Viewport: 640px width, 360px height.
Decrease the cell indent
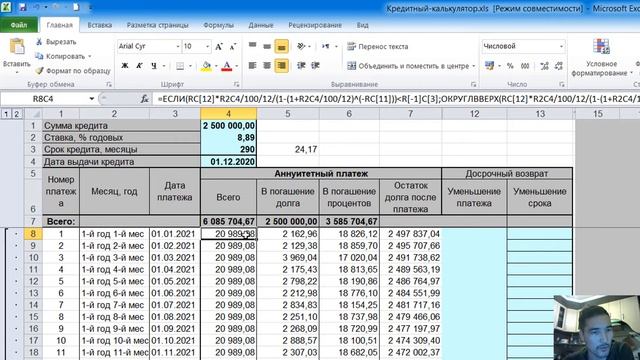click(301, 65)
